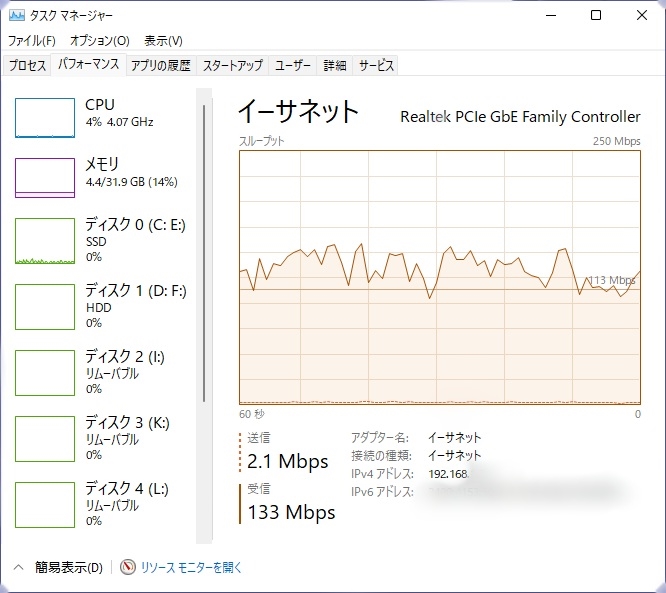Open the オプション(O) menu
Image resolution: width=666 pixels, height=593 pixels.
(x=99, y=41)
